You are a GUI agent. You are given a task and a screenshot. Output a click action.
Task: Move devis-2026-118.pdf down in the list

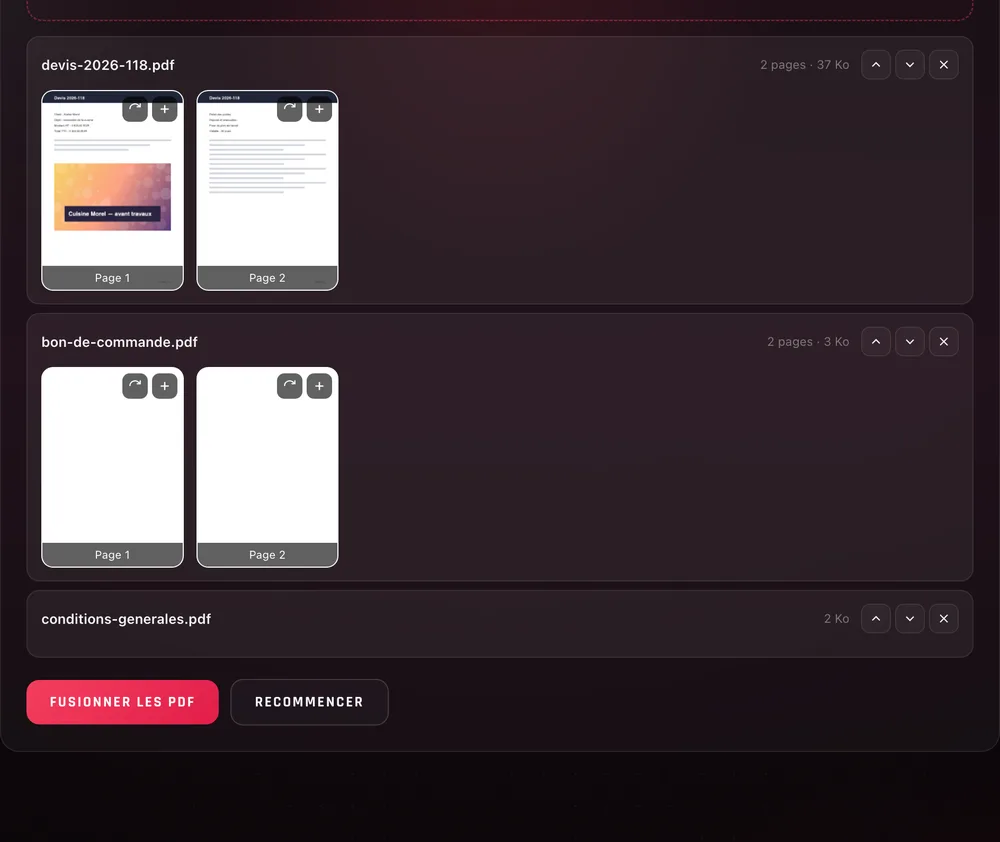[x=909, y=64]
